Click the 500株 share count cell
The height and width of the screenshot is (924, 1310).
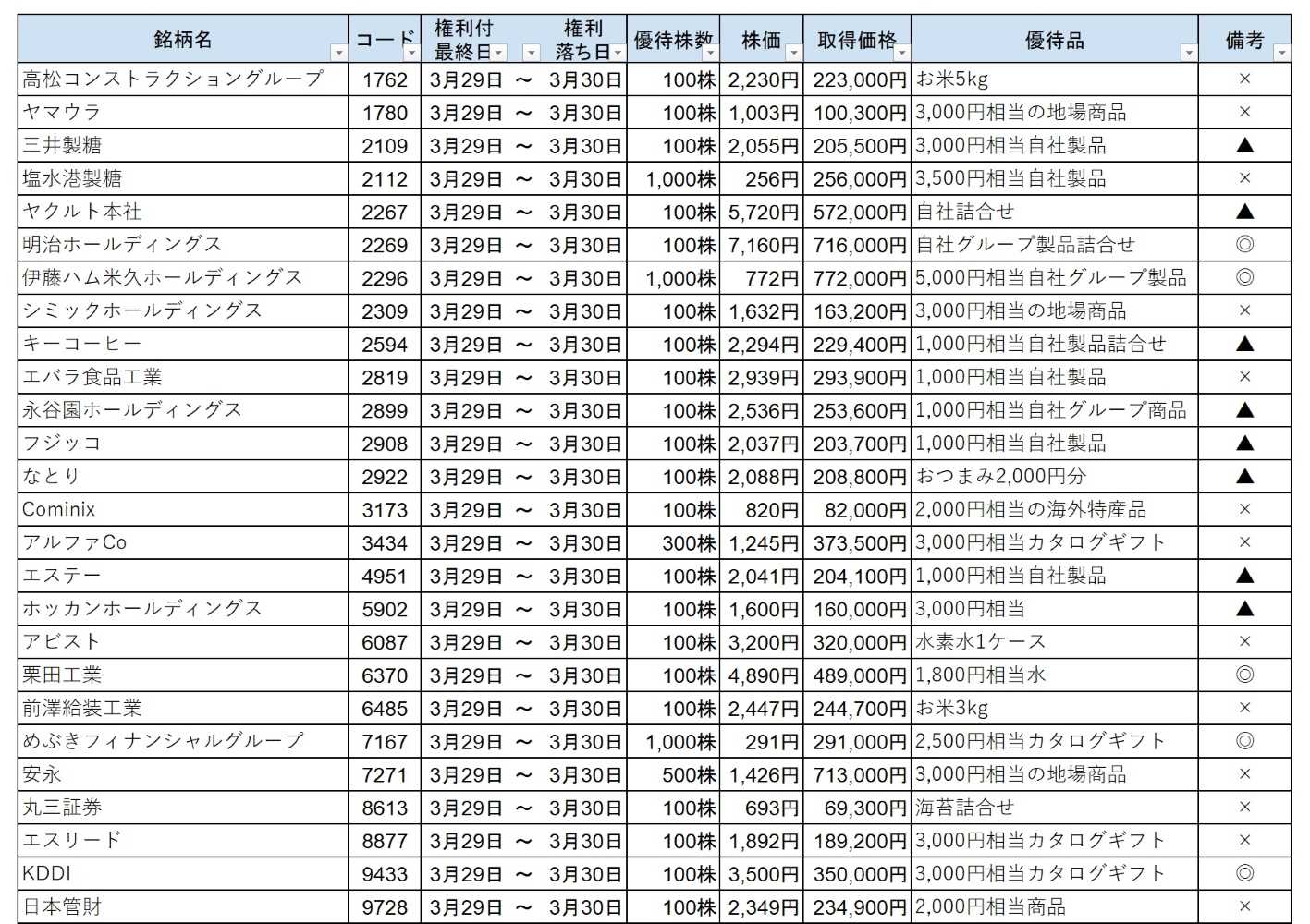673,774
